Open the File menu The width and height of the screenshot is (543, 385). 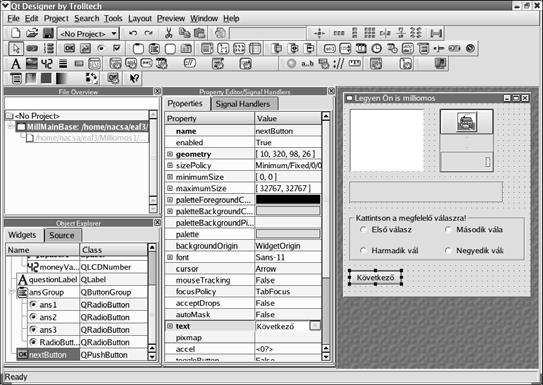(x=14, y=18)
